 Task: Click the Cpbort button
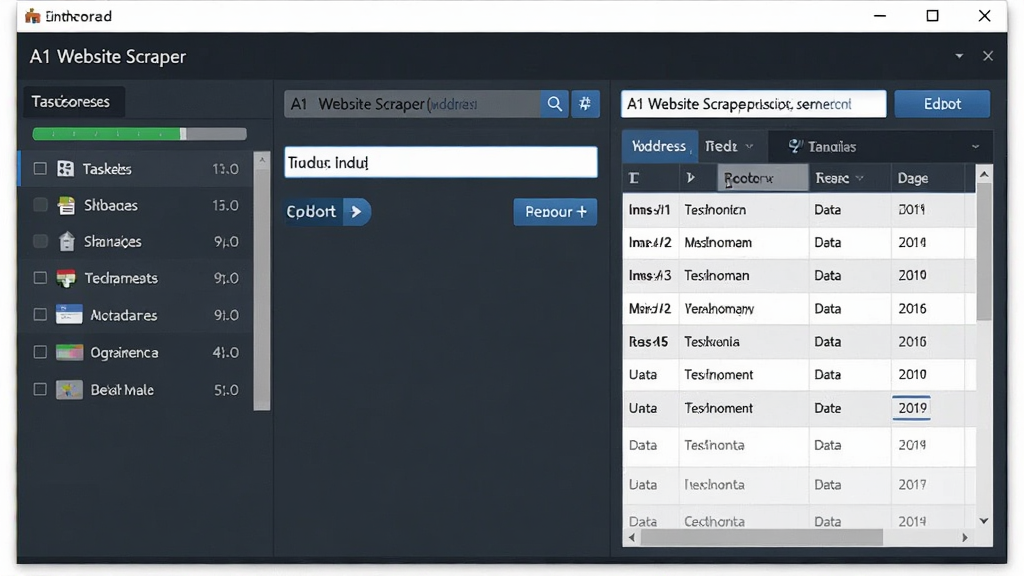coord(327,212)
